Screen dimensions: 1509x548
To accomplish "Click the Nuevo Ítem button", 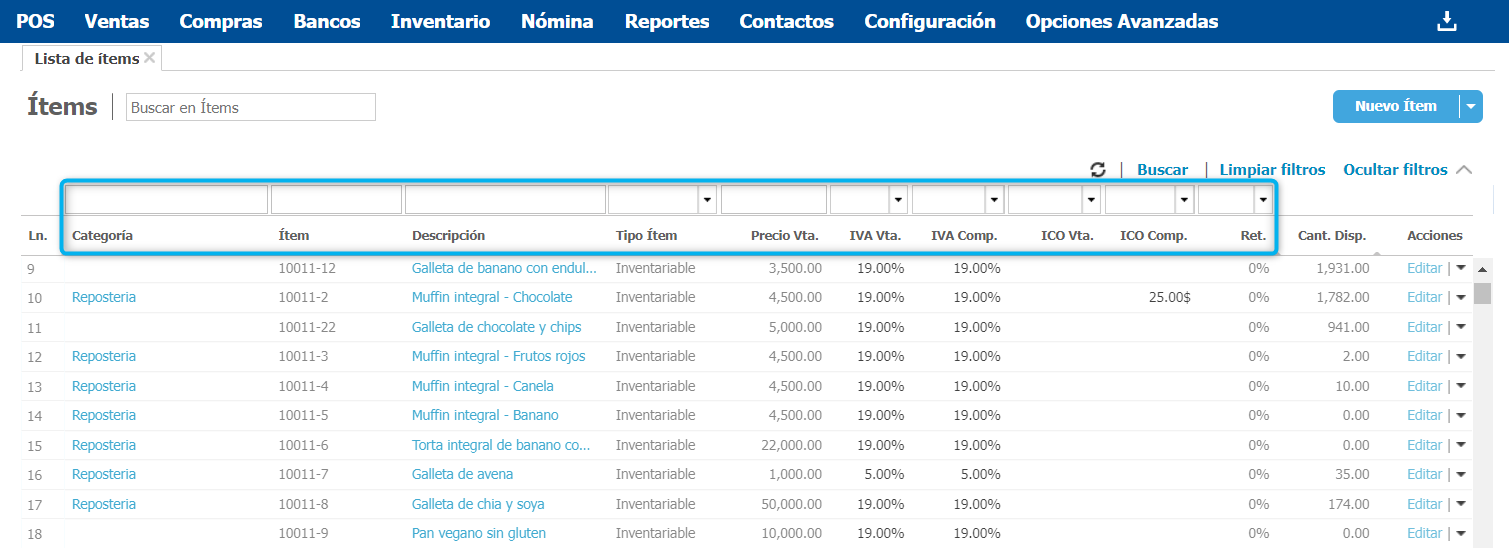I will tap(1395, 106).
